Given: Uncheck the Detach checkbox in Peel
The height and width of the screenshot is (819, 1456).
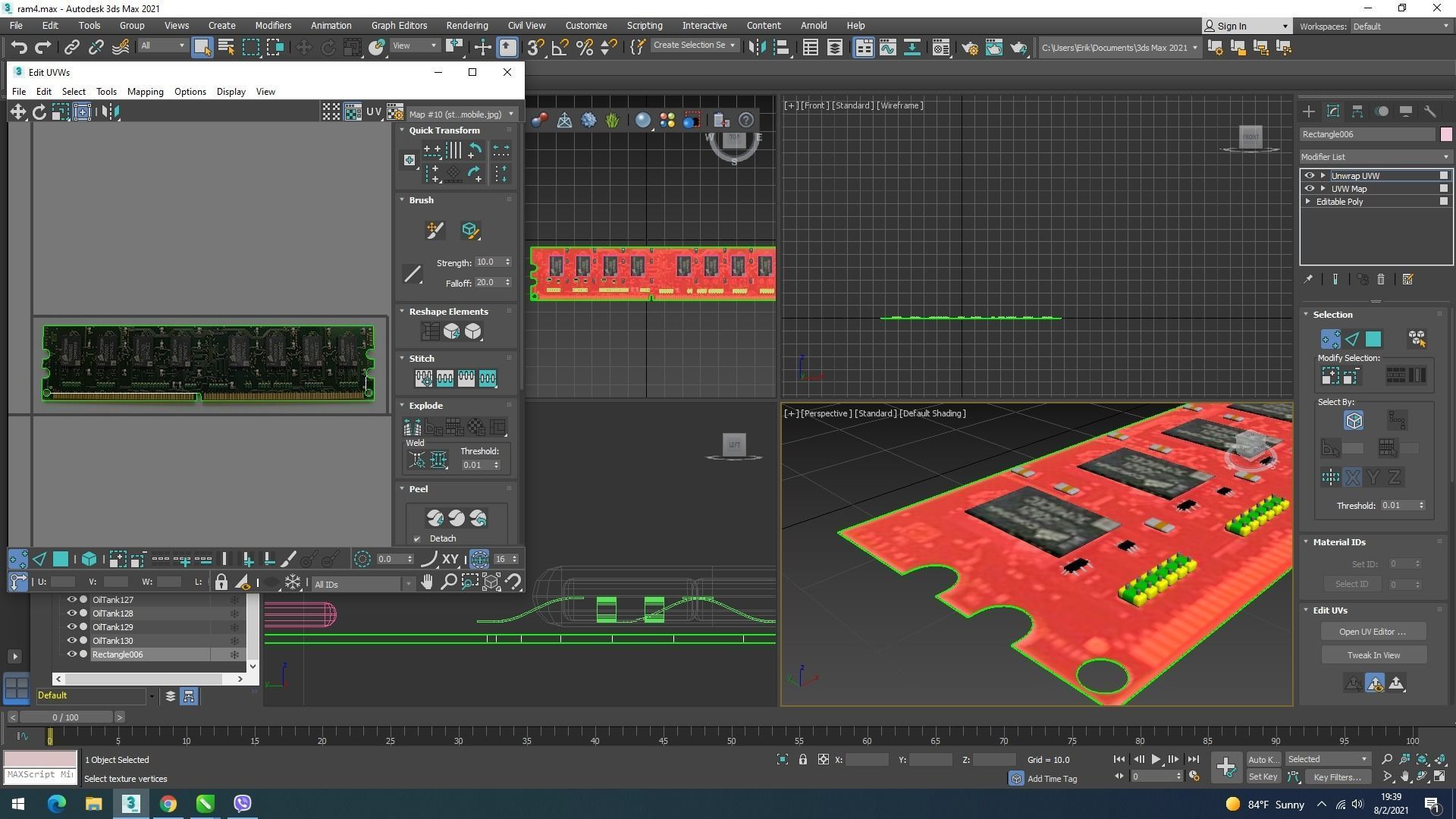Looking at the screenshot, I should 417,539.
